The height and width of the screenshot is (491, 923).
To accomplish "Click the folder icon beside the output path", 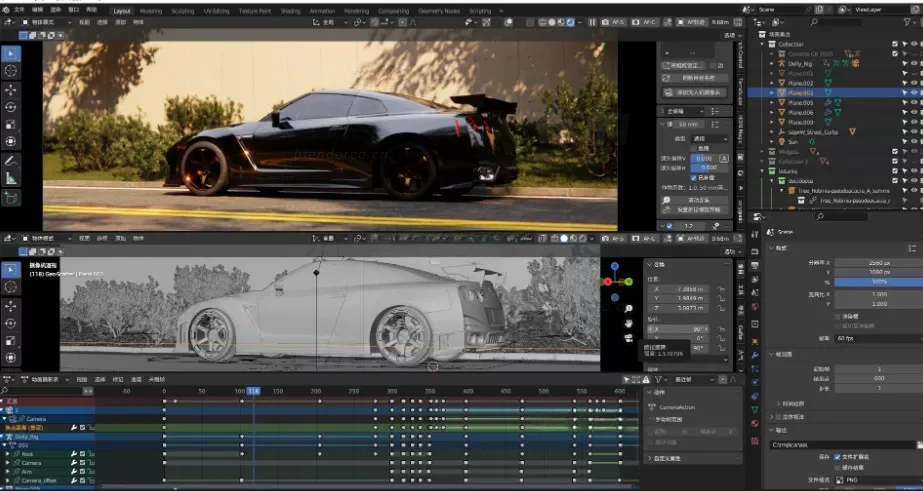I will tap(919, 445).
